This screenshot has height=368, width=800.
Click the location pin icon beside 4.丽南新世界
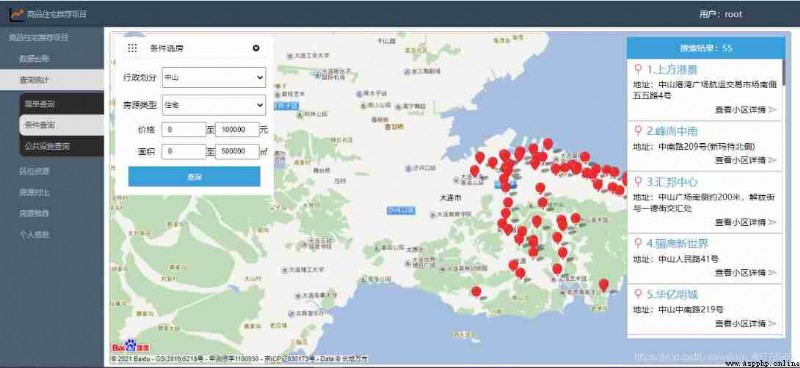638,243
